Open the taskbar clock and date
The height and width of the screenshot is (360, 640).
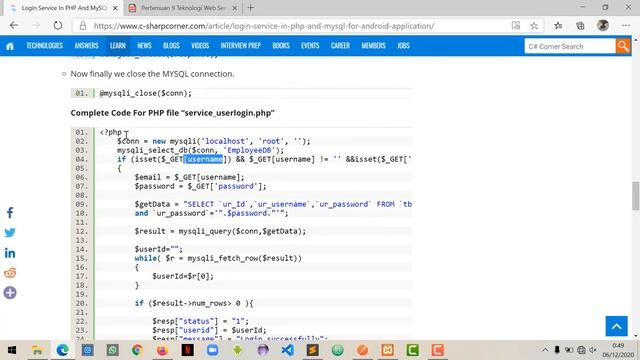(618, 350)
